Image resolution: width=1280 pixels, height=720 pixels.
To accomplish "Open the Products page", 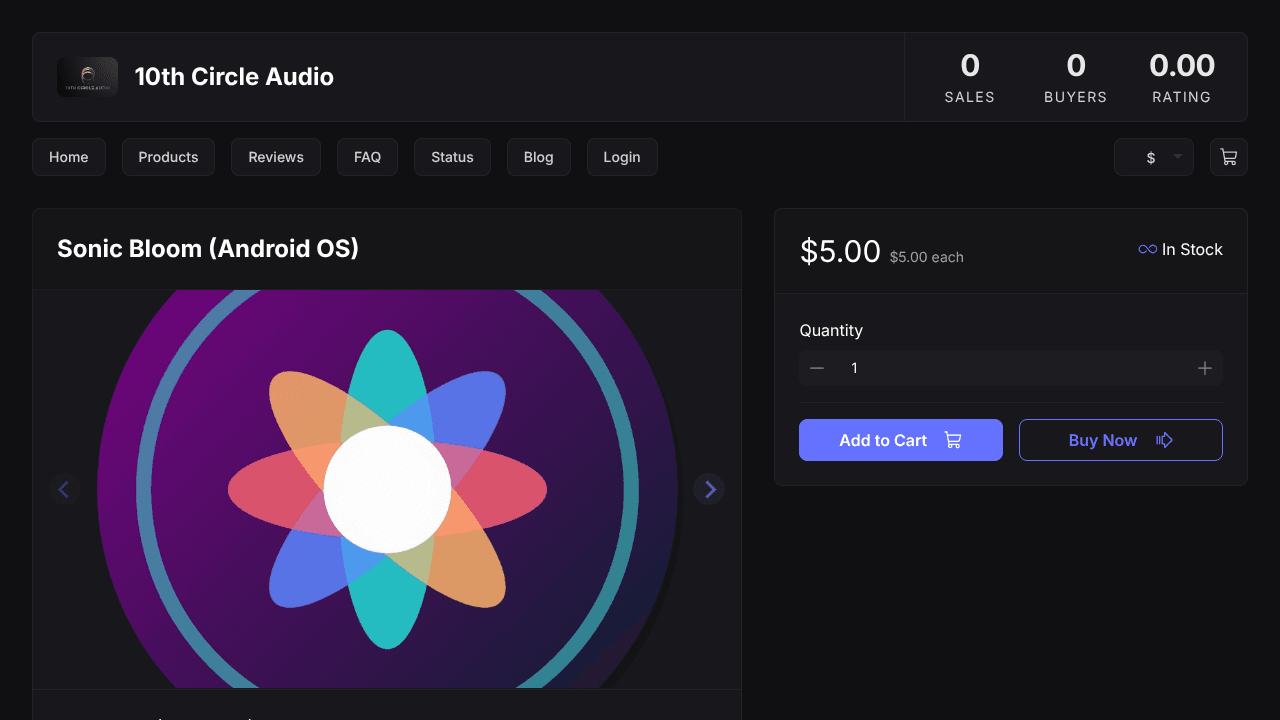I will 168,157.
